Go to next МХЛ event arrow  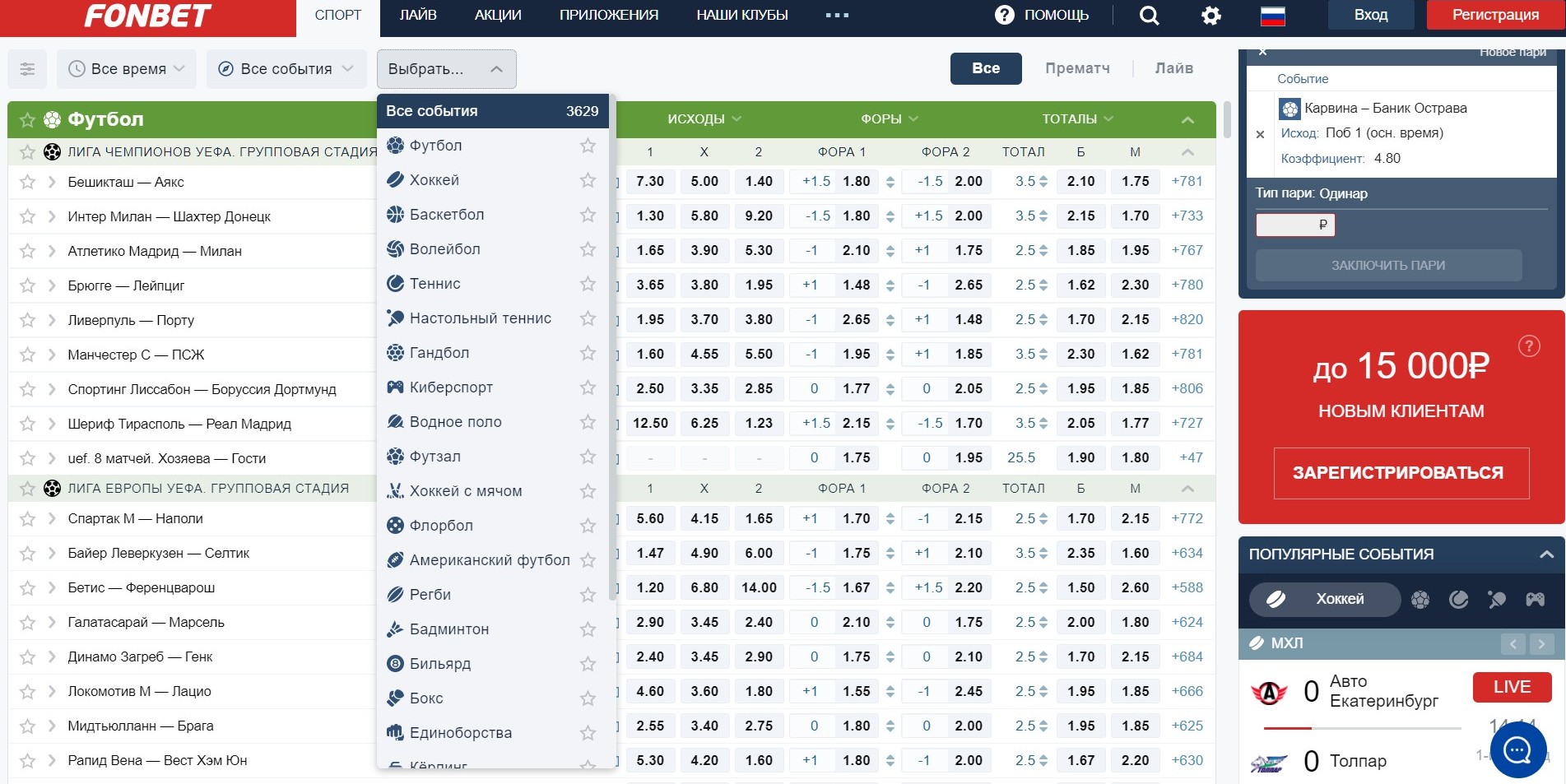(1541, 644)
